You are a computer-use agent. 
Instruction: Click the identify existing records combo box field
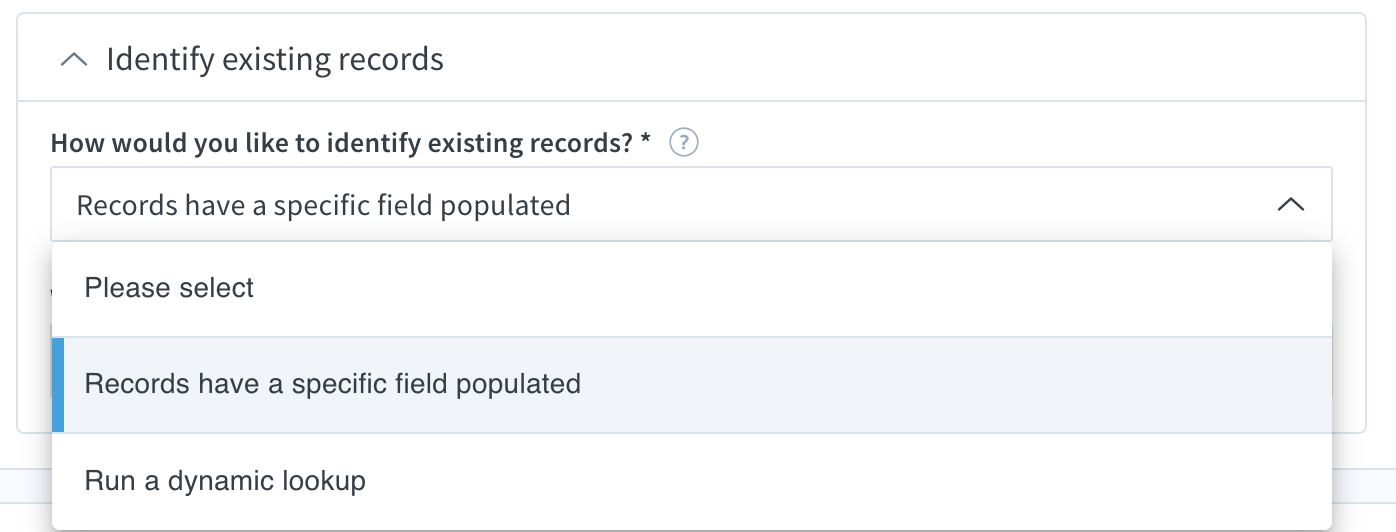click(691, 204)
